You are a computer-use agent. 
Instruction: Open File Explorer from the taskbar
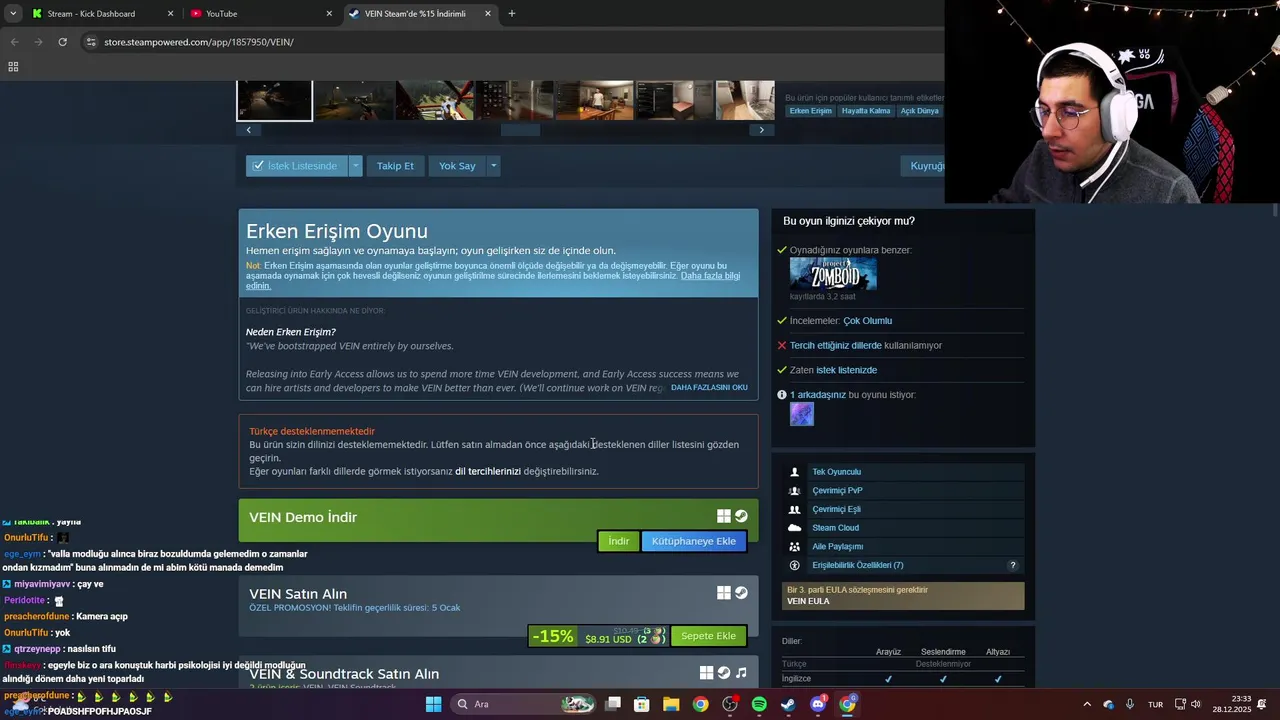click(x=671, y=704)
